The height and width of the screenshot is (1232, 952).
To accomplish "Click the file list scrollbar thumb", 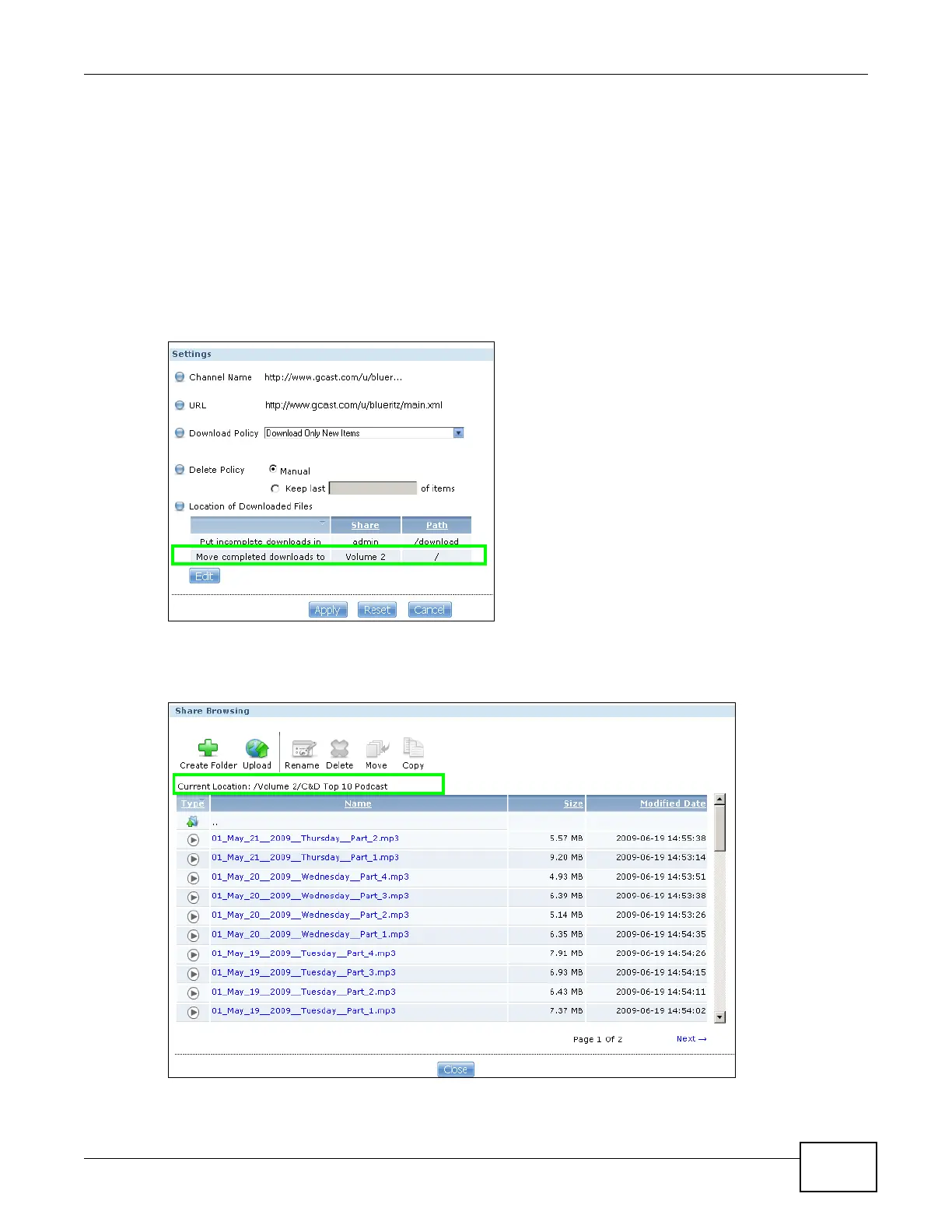I will [x=719, y=828].
